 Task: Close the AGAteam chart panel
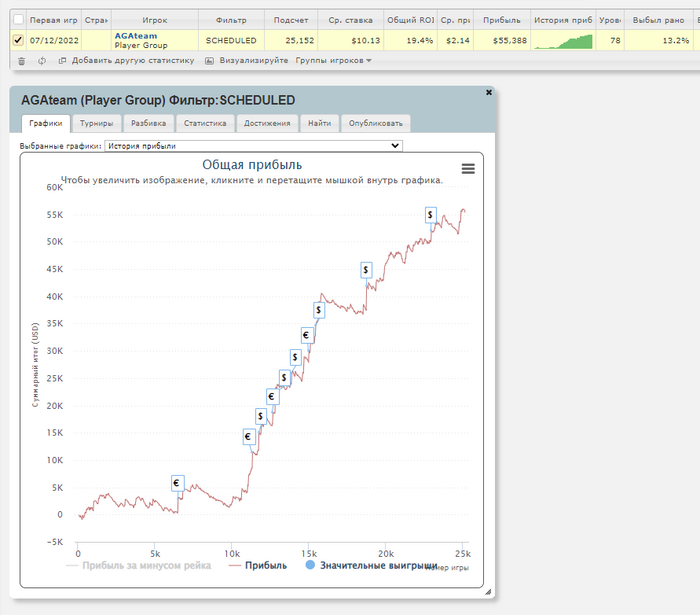[489, 92]
